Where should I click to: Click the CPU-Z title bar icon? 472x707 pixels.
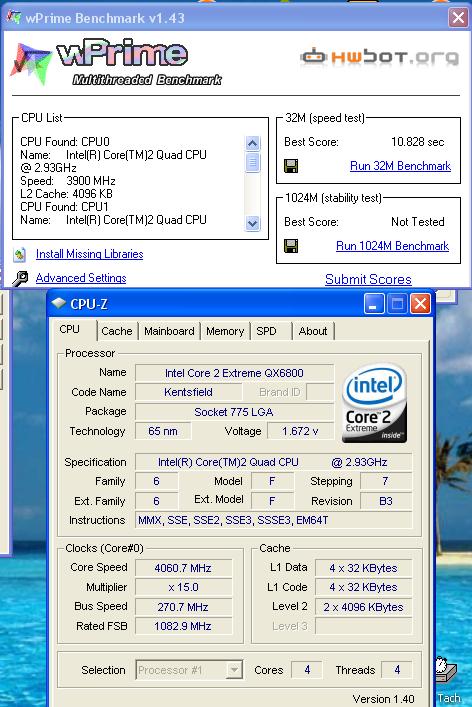(59, 303)
